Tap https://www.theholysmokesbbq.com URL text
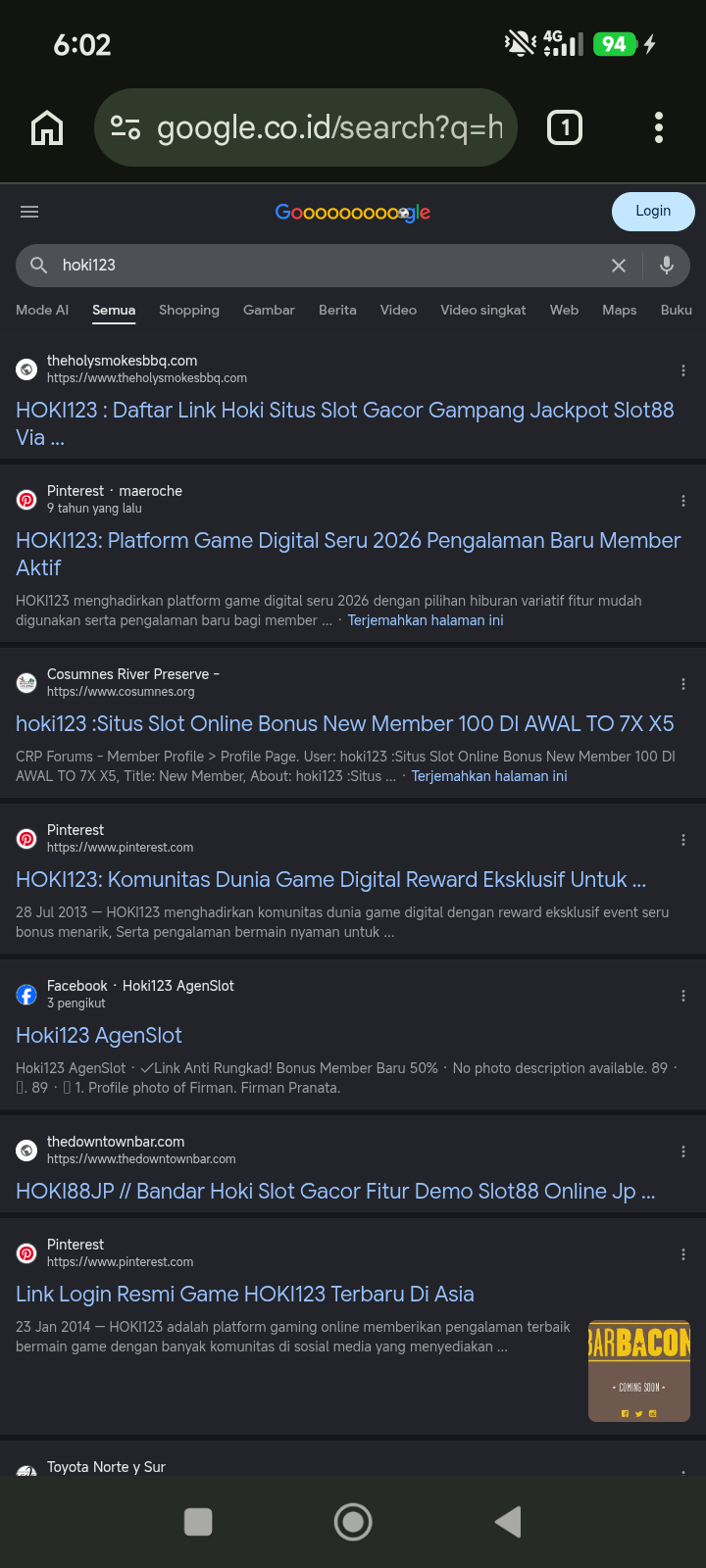The image size is (706, 1568). 147,378
